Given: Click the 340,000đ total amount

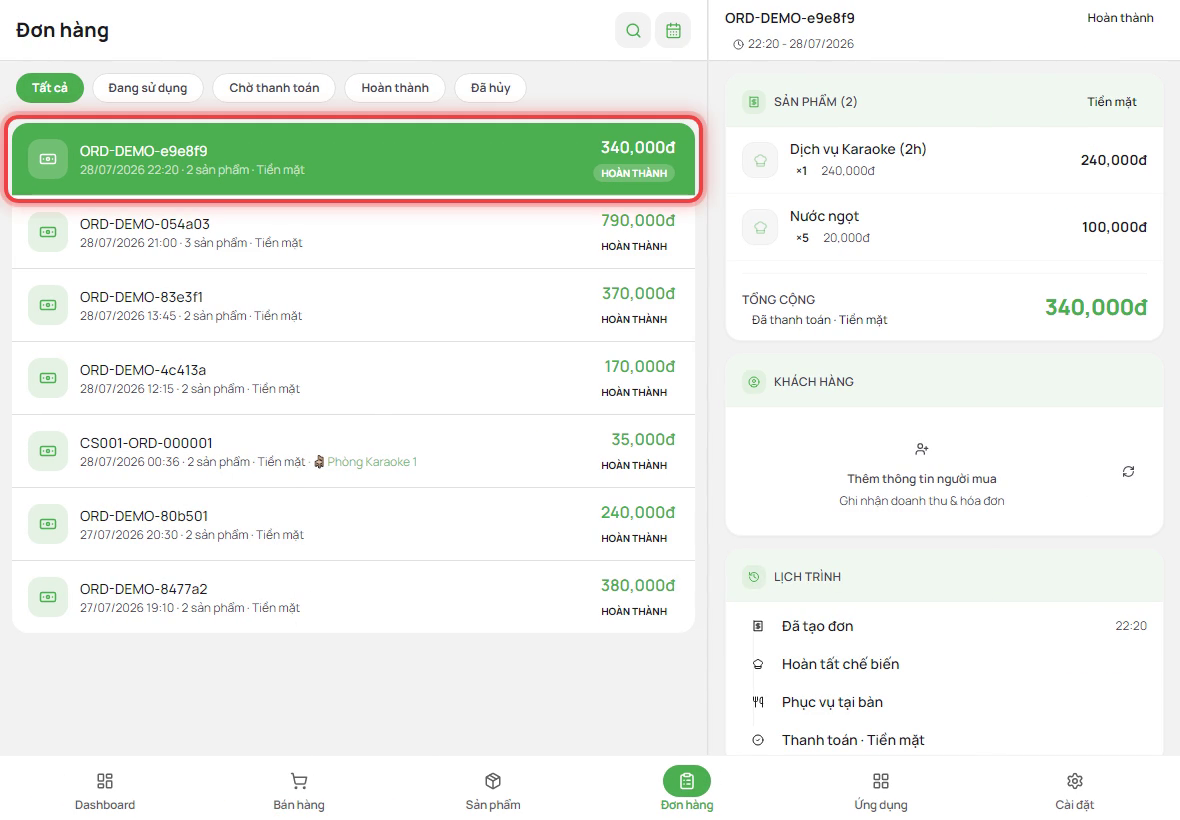Looking at the screenshot, I should 1096,307.
